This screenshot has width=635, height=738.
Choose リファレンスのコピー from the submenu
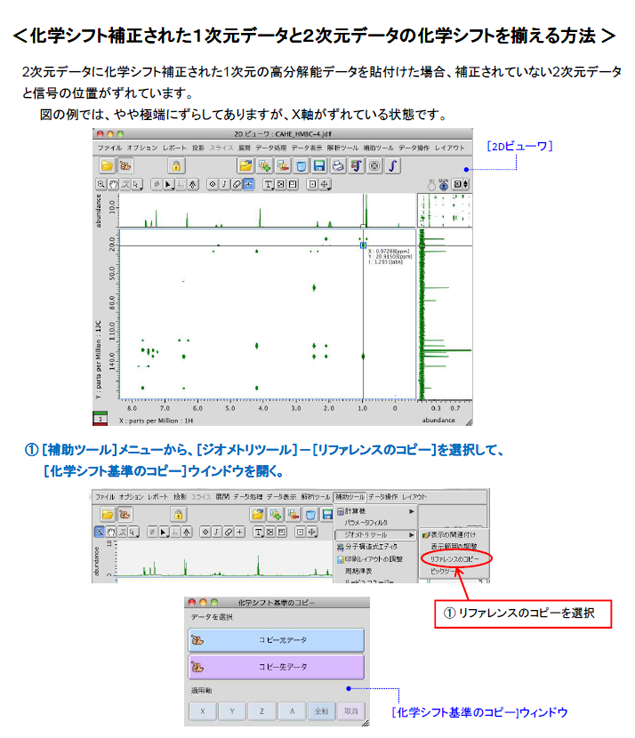pos(454,559)
